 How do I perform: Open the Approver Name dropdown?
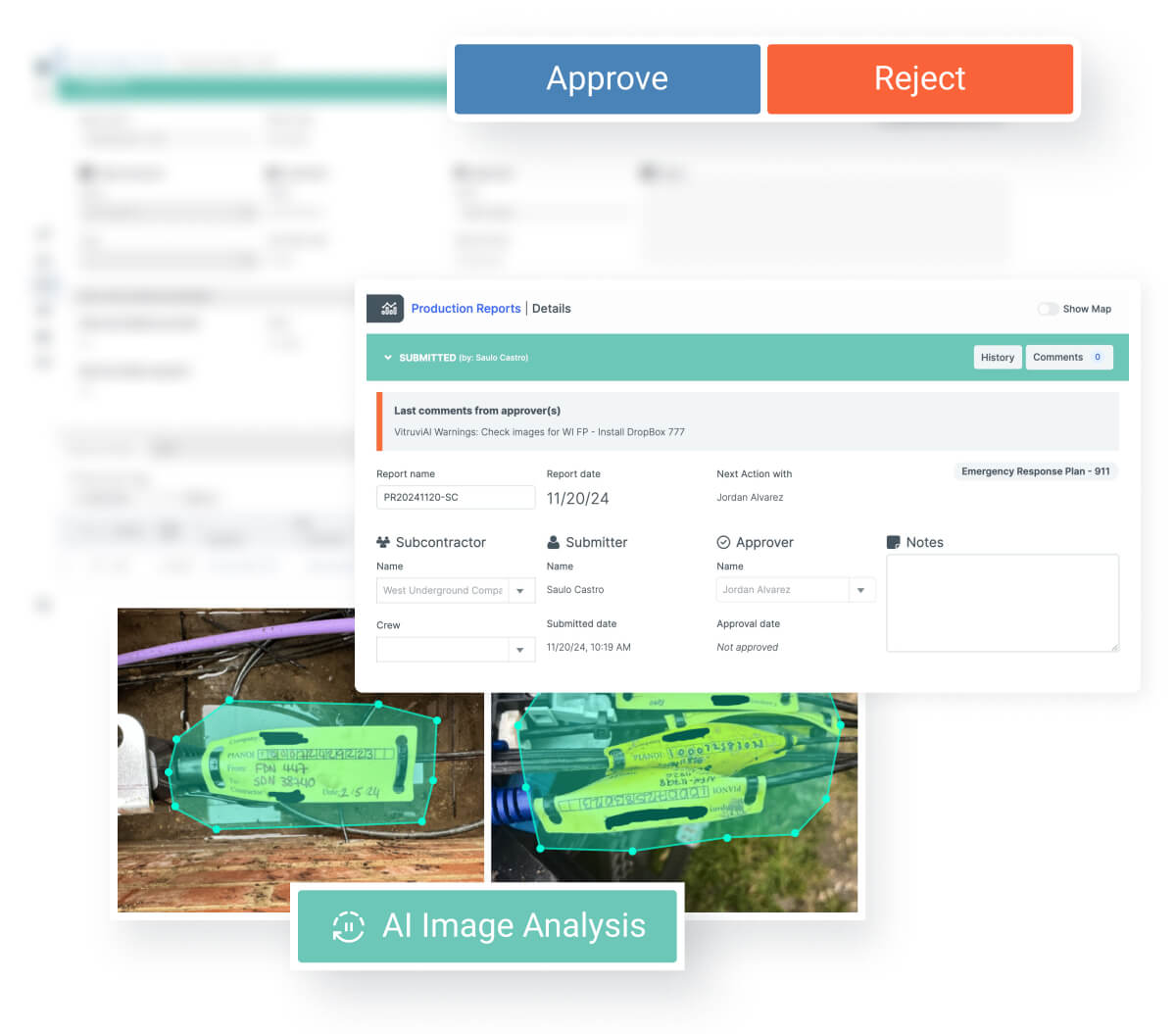pos(860,589)
